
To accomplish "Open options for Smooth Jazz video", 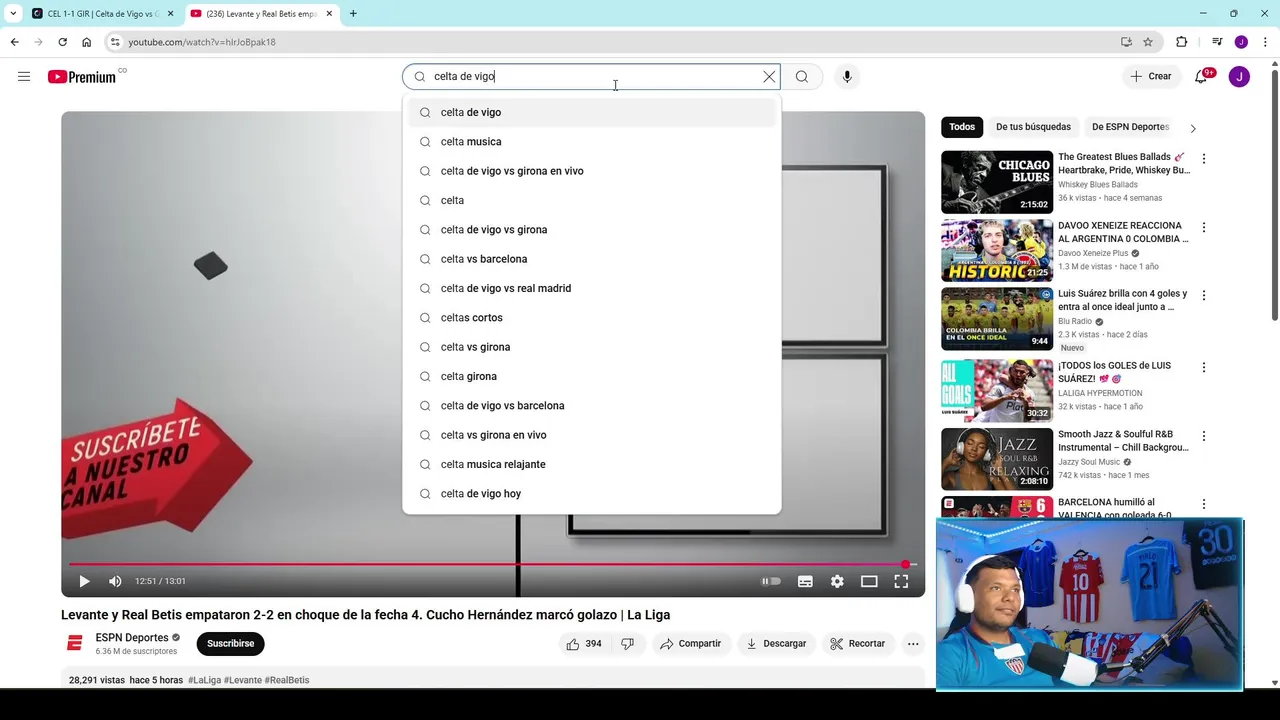I will pos(1204,436).
